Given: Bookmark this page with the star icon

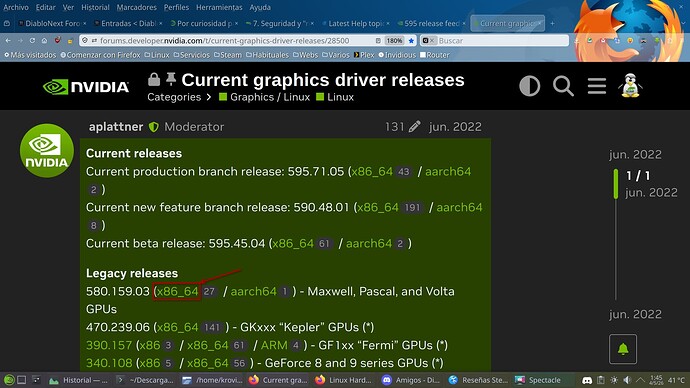Looking at the screenshot, I should click(411, 40).
